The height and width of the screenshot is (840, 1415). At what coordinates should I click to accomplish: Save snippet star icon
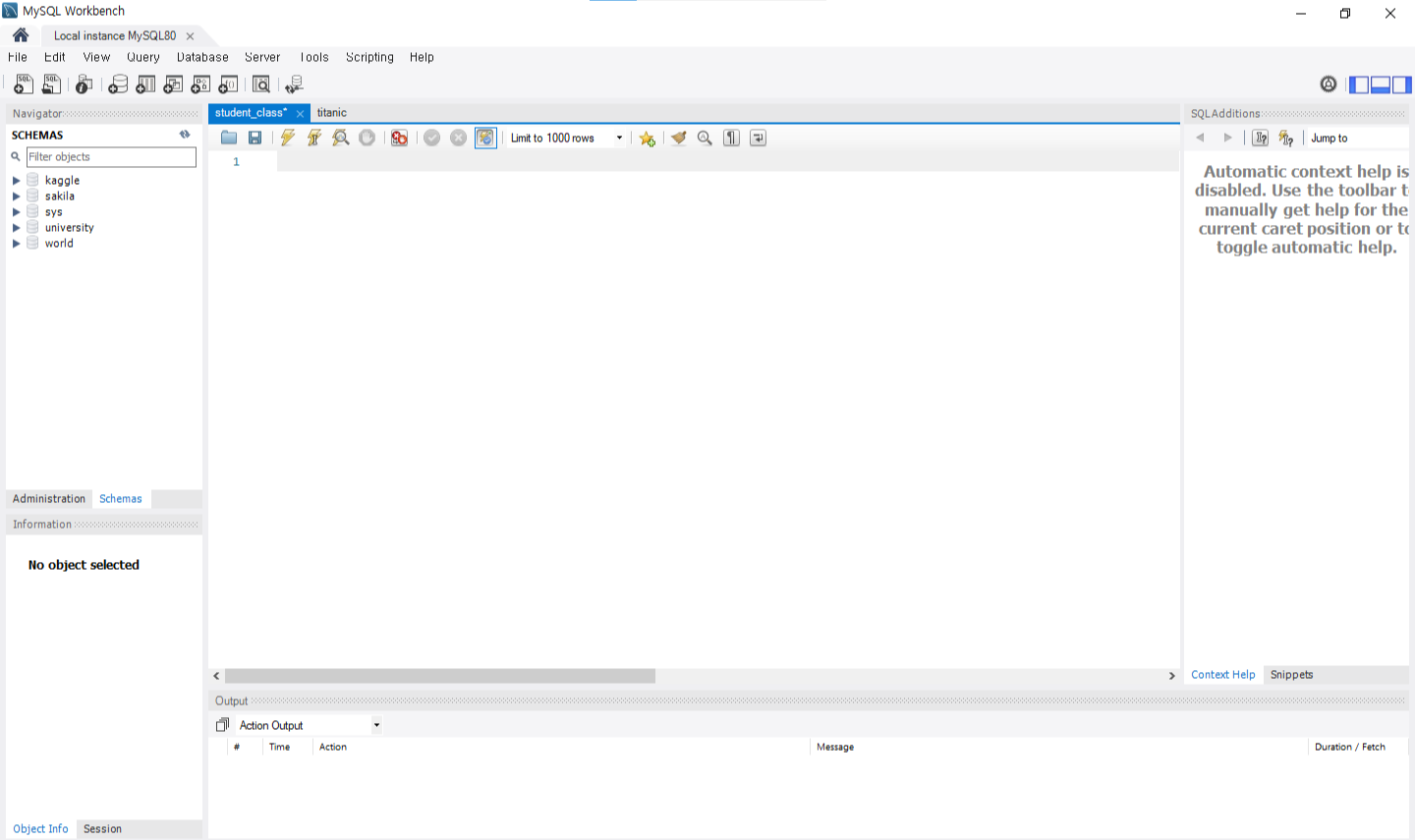[x=647, y=138]
